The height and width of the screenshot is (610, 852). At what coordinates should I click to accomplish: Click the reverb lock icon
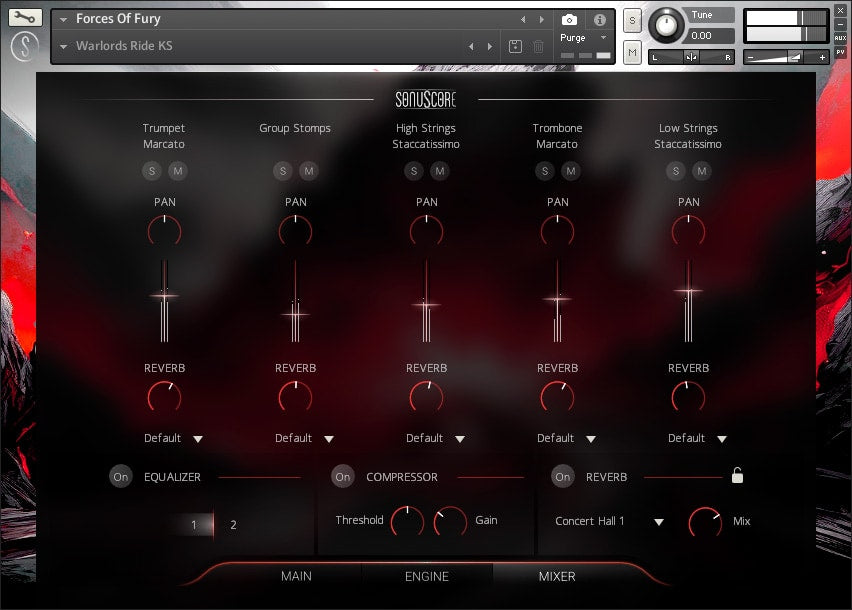click(x=737, y=475)
